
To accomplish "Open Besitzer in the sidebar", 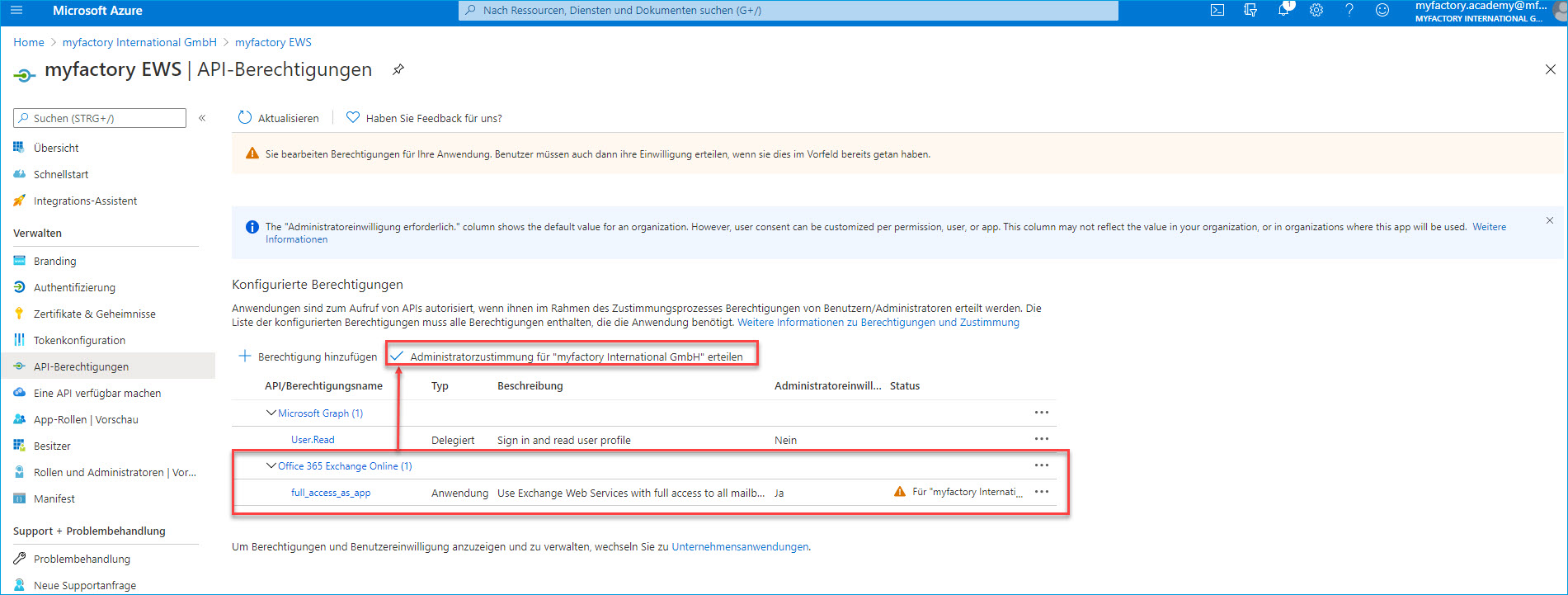I will (x=52, y=446).
